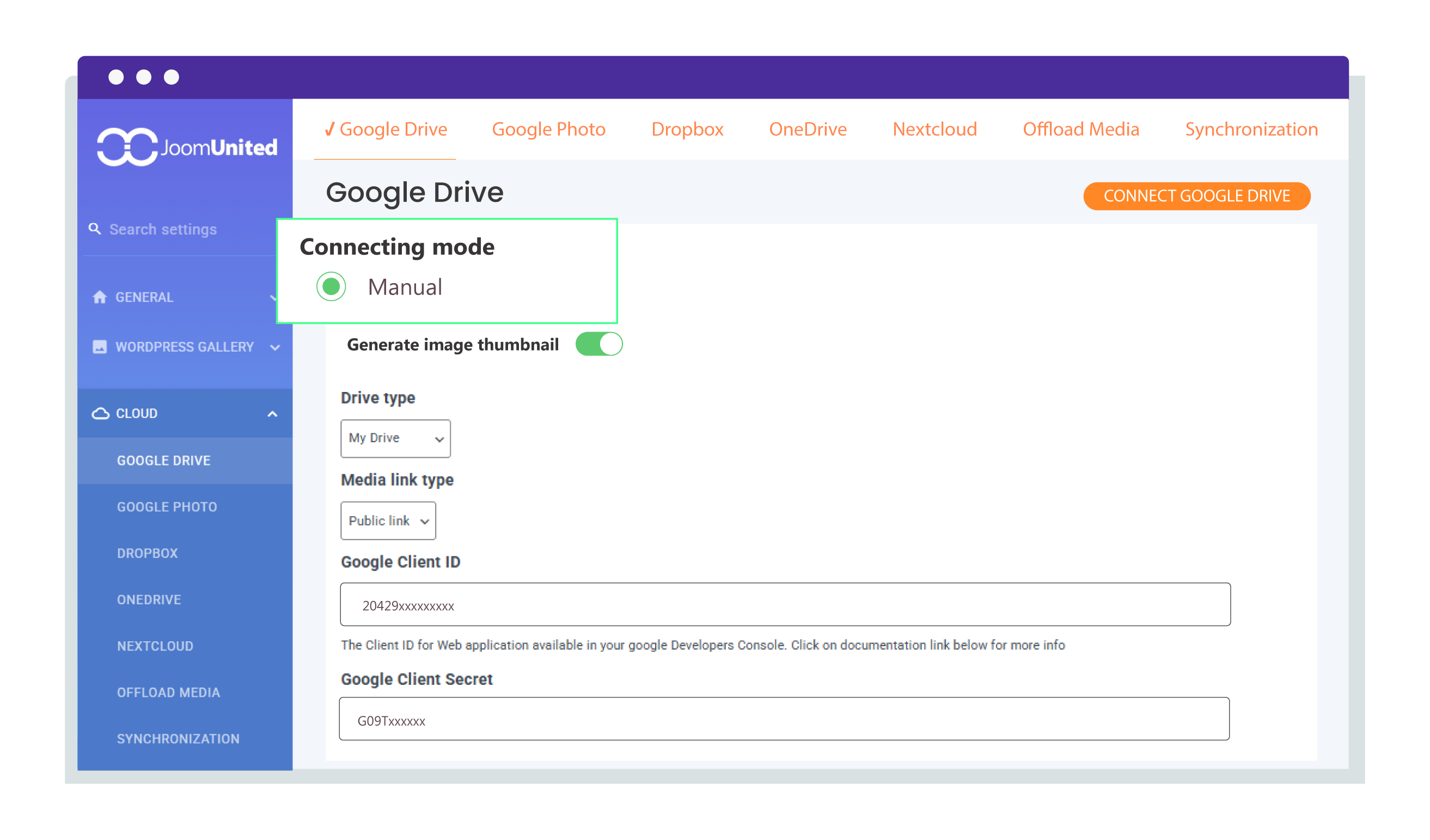Image resolution: width=1430 pixels, height=840 pixels.
Task: Click the Google Client ID field
Action: pyautogui.click(x=785, y=605)
